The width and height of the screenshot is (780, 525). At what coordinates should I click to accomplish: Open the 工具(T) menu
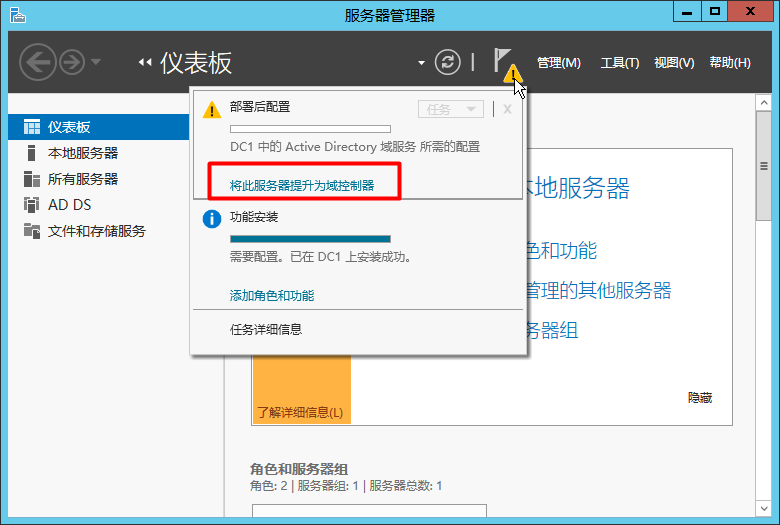[619, 63]
